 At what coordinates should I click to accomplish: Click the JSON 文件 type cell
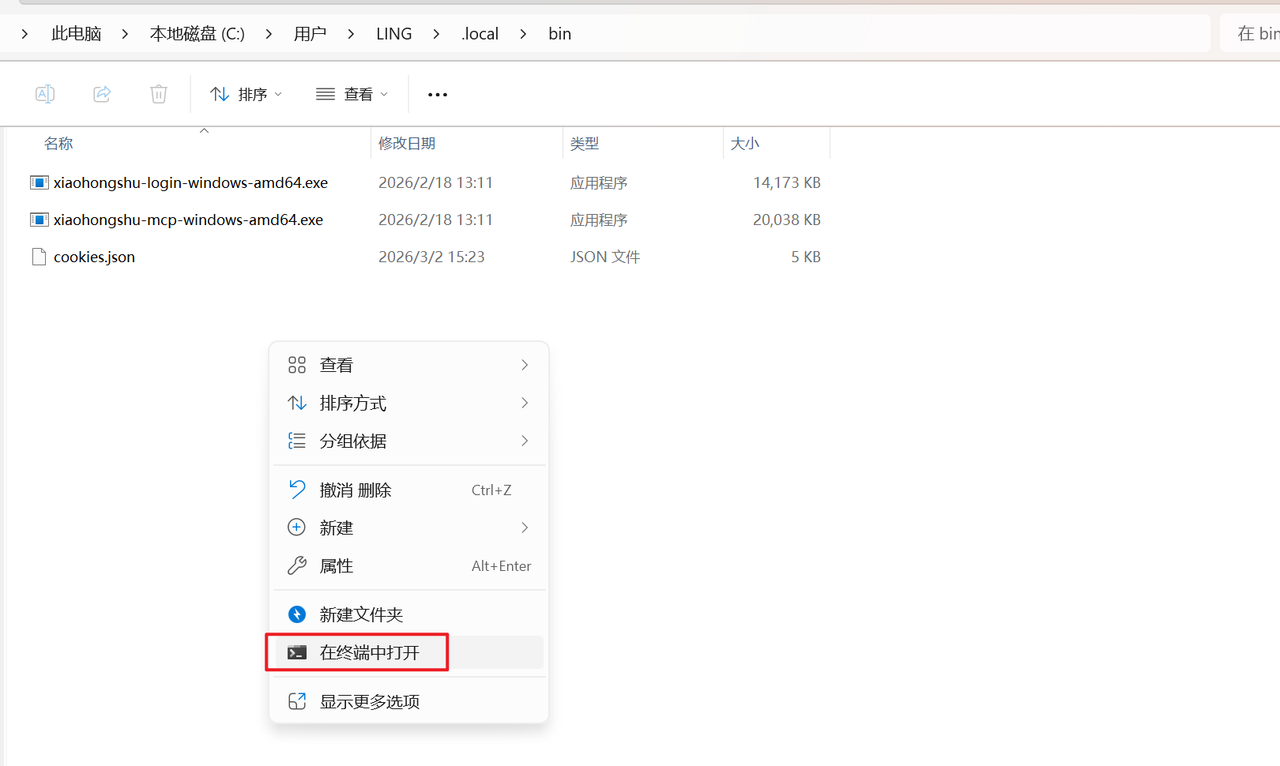pyautogui.click(x=605, y=257)
